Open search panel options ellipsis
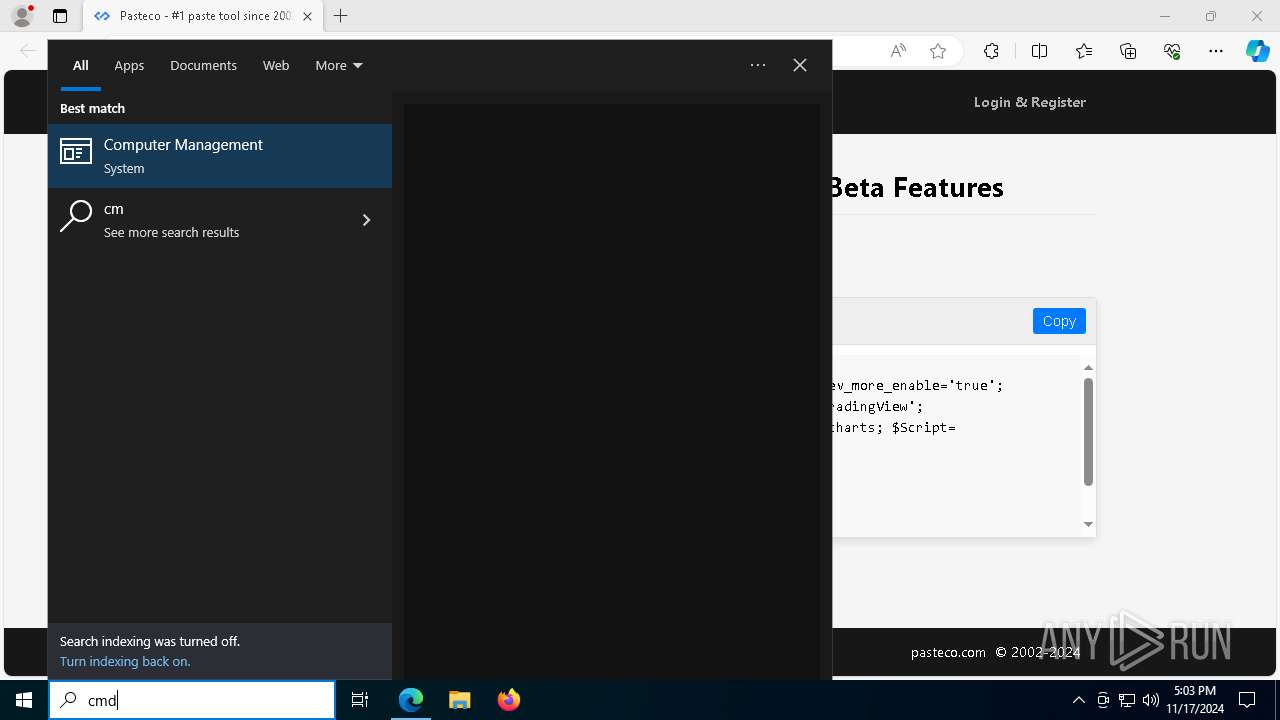 pos(758,65)
